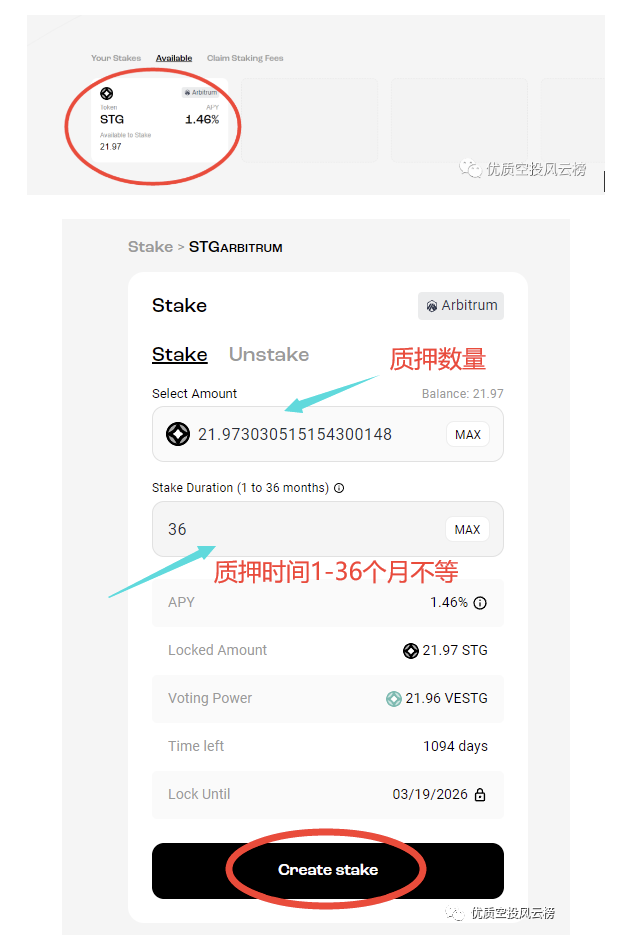This screenshot has width=643, height=939.
Task: Open the Arbitrum network selector
Action: point(461,306)
